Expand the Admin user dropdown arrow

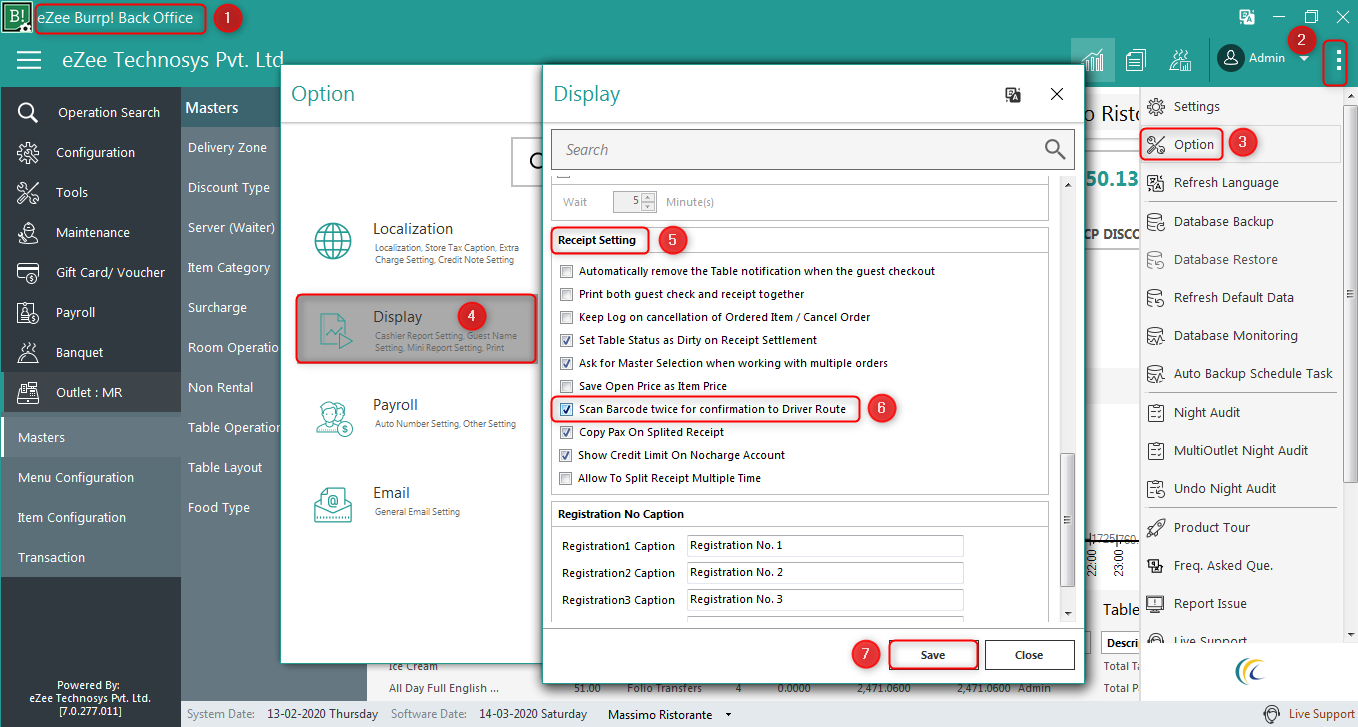click(x=1304, y=59)
